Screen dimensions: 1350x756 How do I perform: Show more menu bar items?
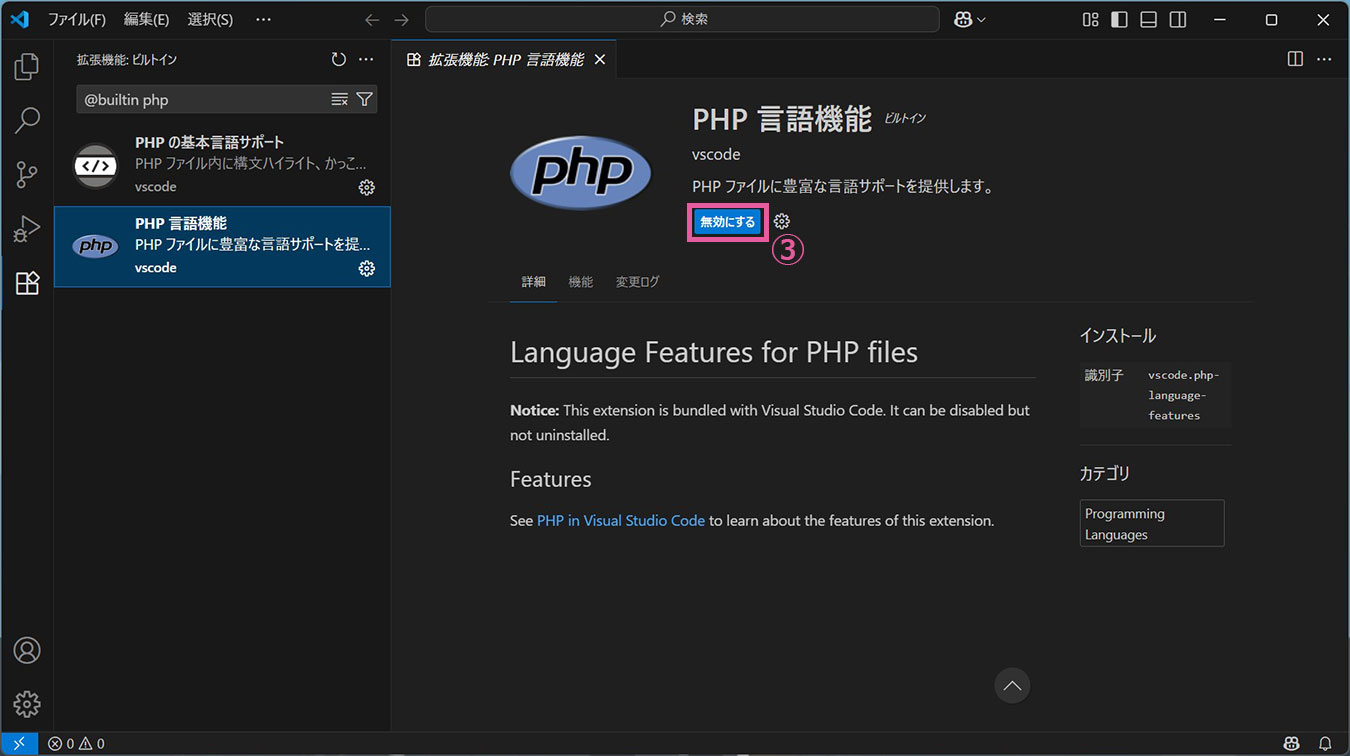click(x=263, y=20)
